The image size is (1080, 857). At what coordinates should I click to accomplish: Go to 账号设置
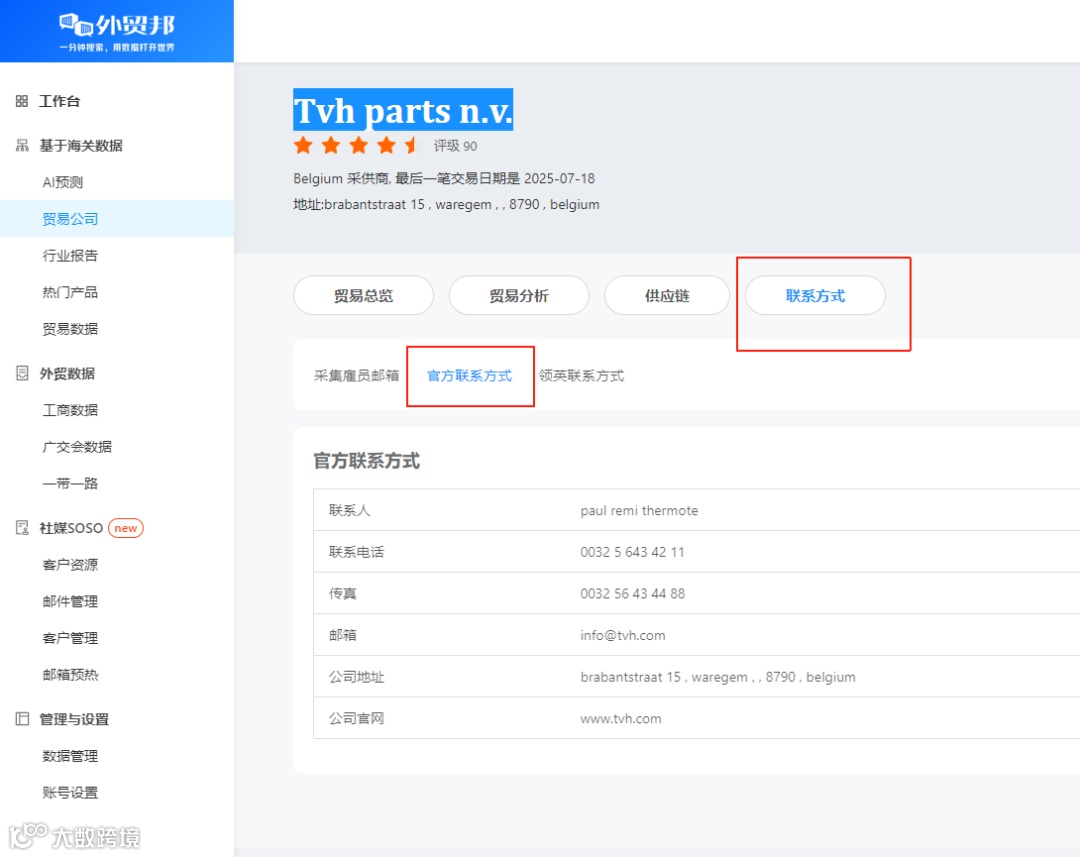(70, 792)
